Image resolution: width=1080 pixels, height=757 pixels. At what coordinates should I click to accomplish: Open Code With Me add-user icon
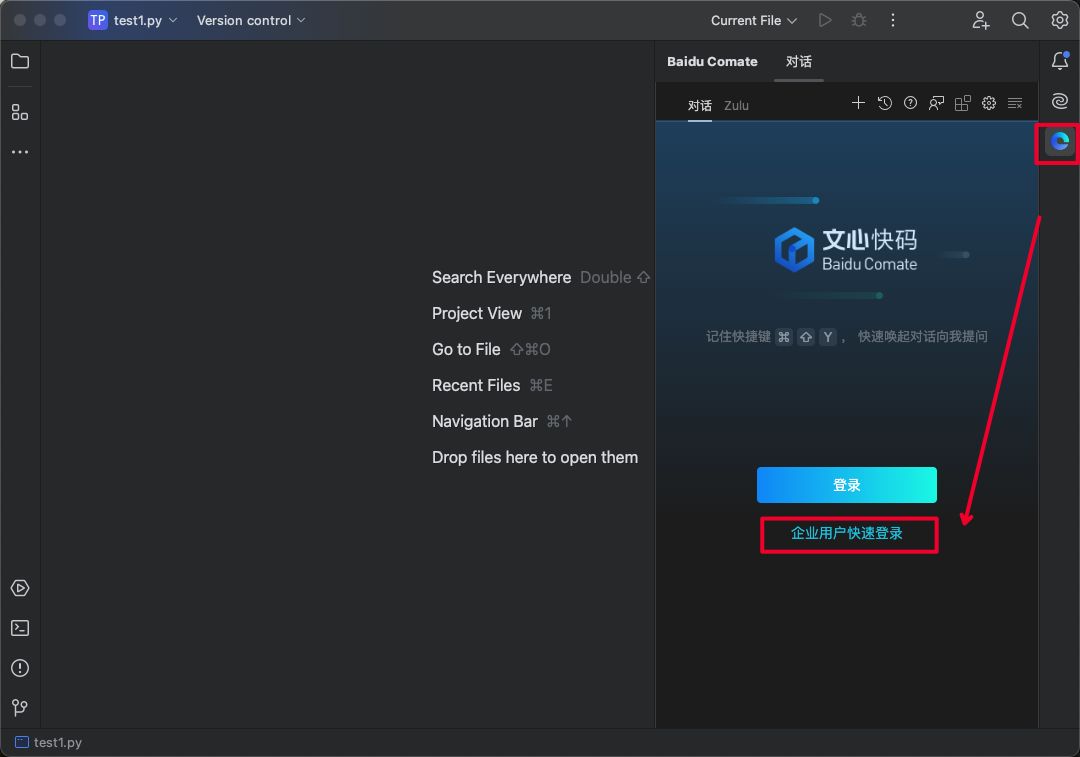pyautogui.click(x=981, y=21)
